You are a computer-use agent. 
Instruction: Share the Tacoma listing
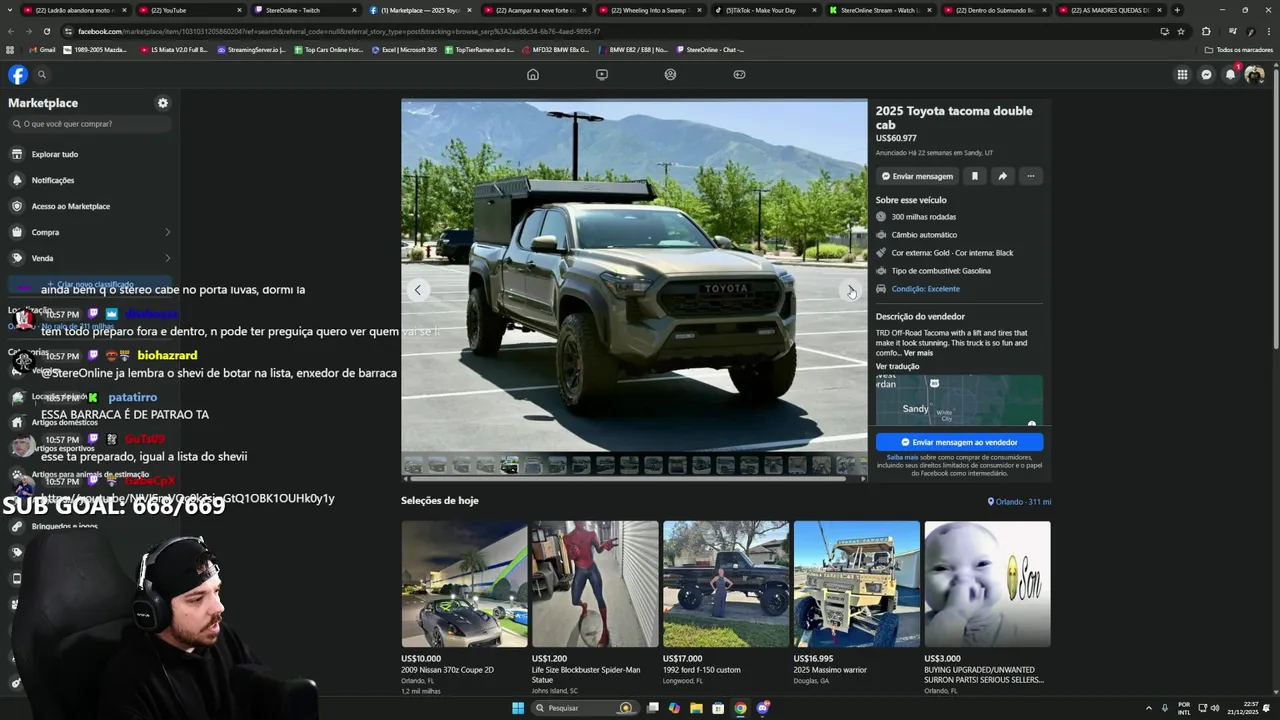(1002, 176)
